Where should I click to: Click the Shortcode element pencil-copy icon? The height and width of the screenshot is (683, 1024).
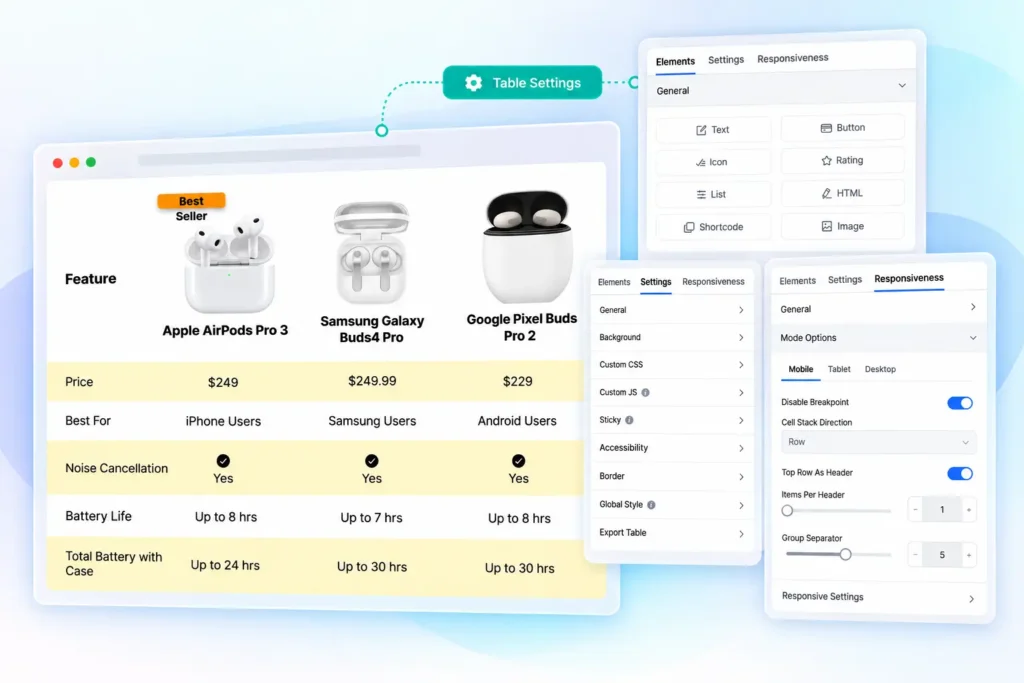point(688,227)
